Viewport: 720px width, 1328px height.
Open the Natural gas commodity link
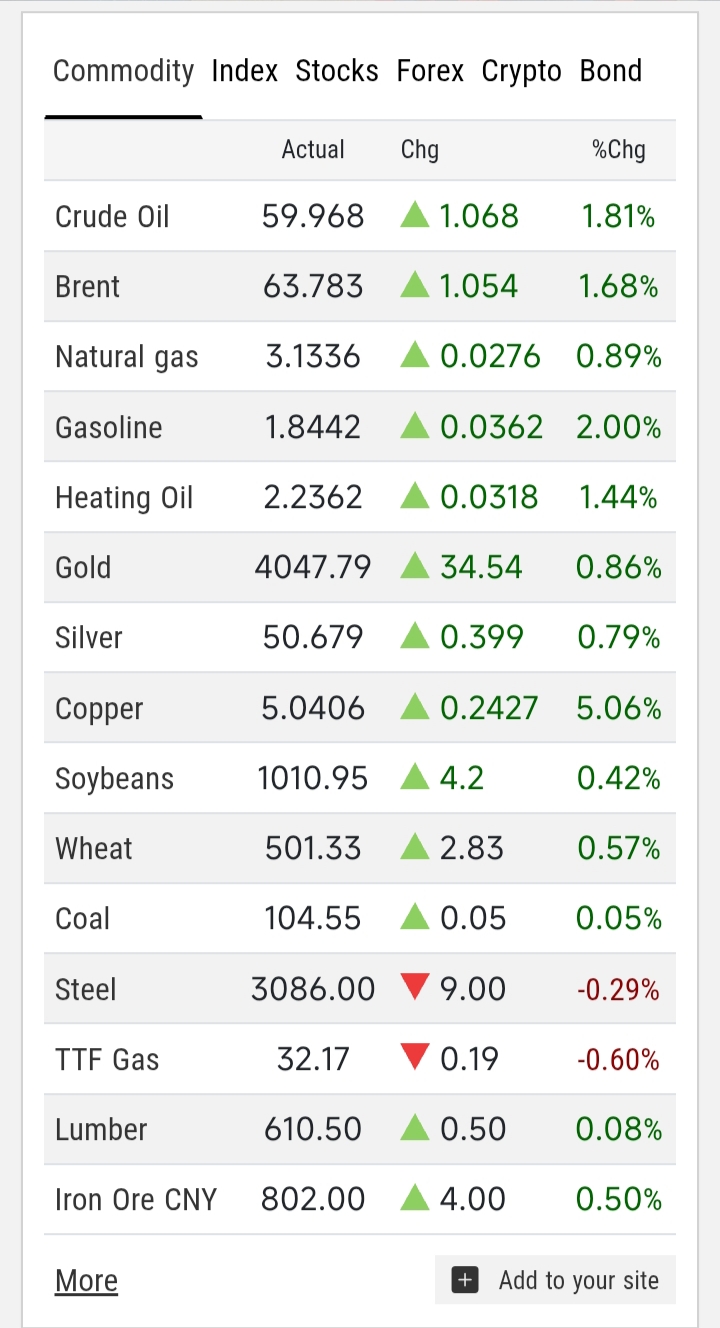127,357
